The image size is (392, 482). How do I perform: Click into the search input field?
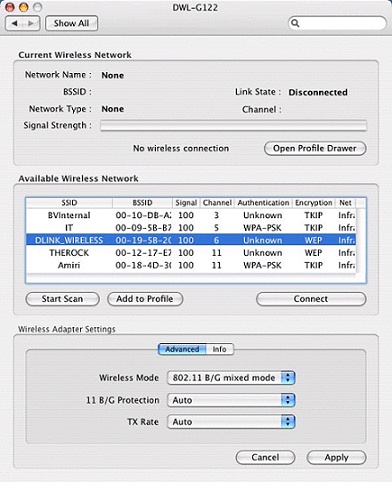(x=337, y=23)
